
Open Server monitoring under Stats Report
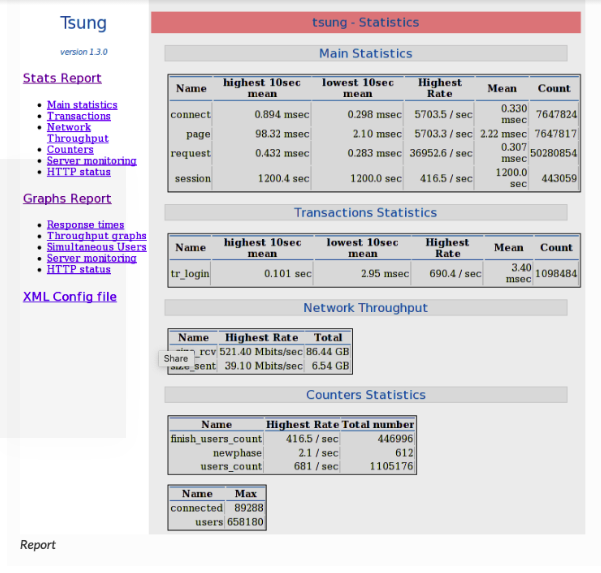coord(92,161)
